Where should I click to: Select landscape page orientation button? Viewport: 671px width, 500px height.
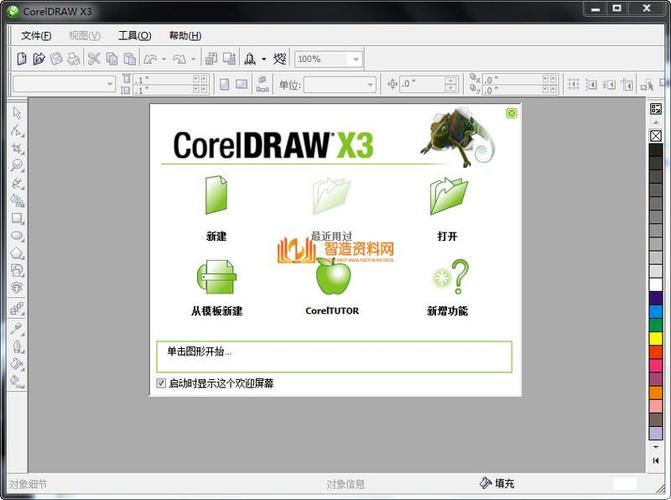click(242, 84)
